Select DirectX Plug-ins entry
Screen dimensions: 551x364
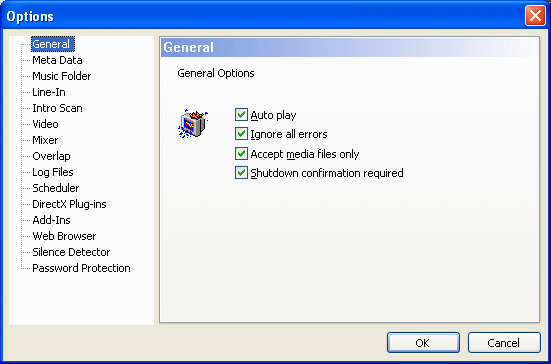click(x=69, y=204)
